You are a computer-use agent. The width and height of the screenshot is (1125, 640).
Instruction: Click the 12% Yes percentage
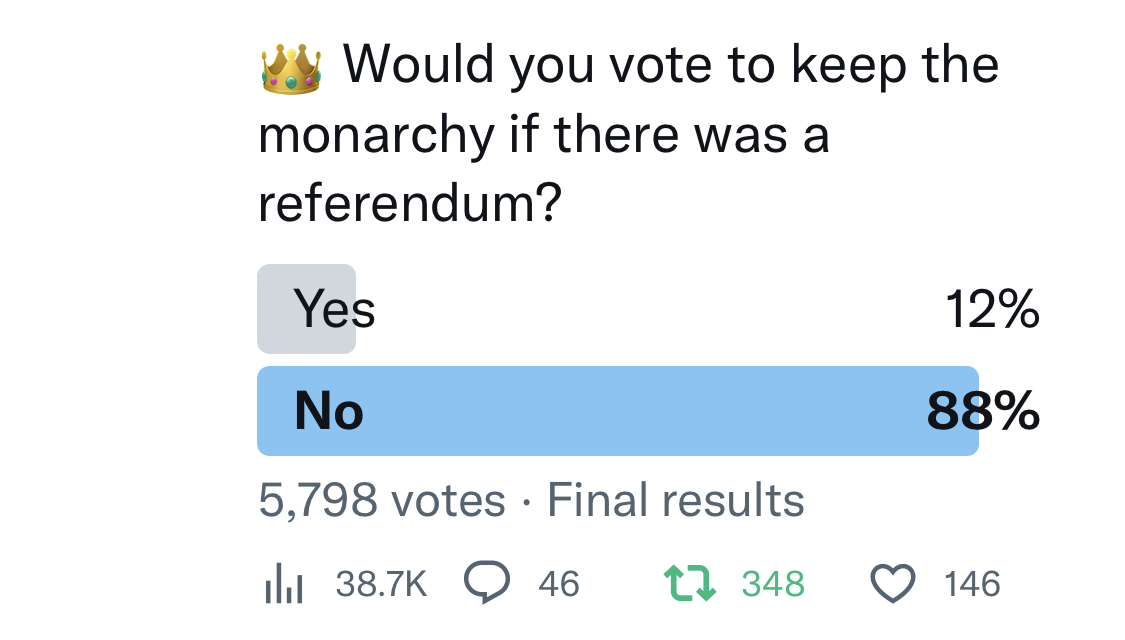[992, 309]
